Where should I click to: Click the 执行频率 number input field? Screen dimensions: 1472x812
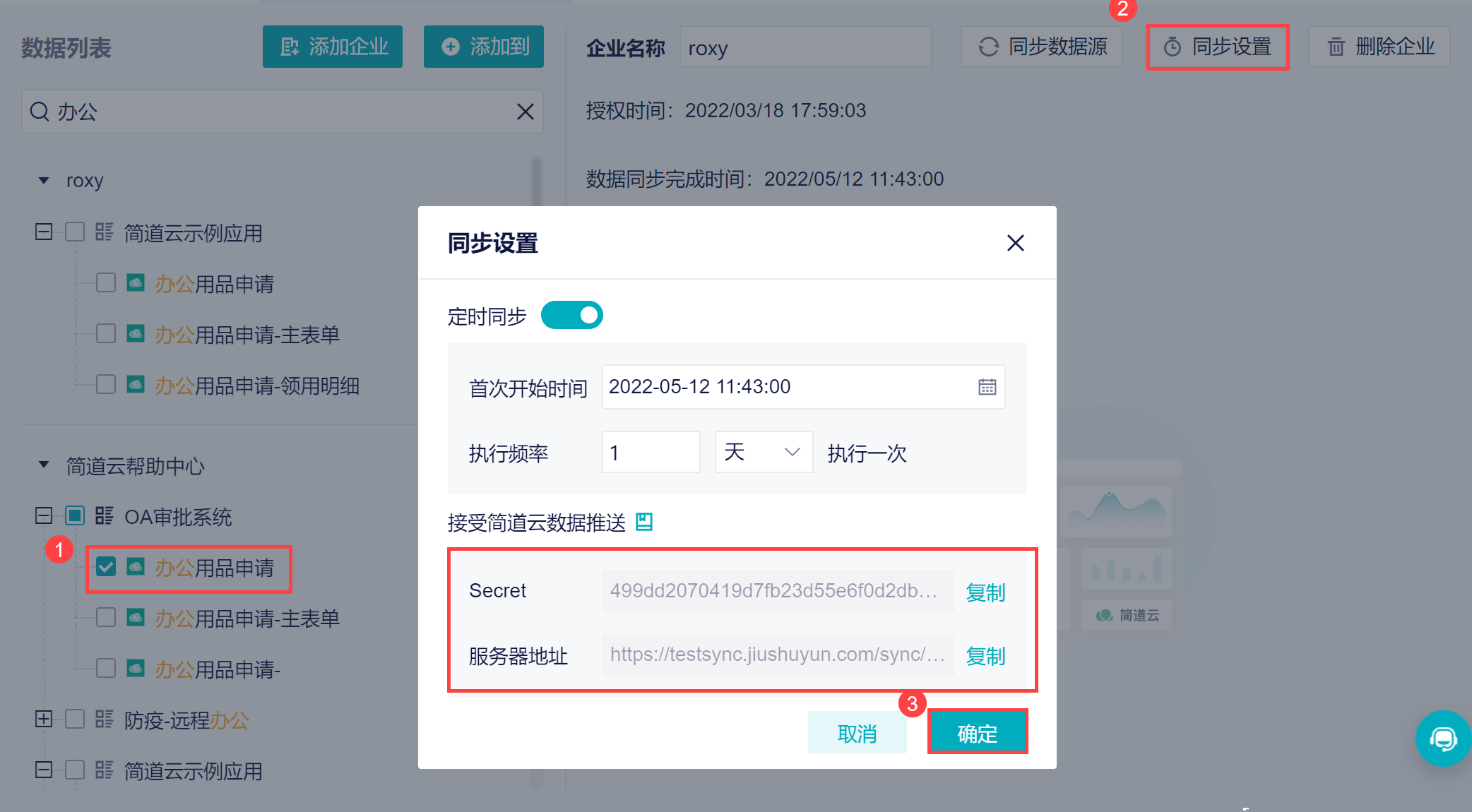651,452
